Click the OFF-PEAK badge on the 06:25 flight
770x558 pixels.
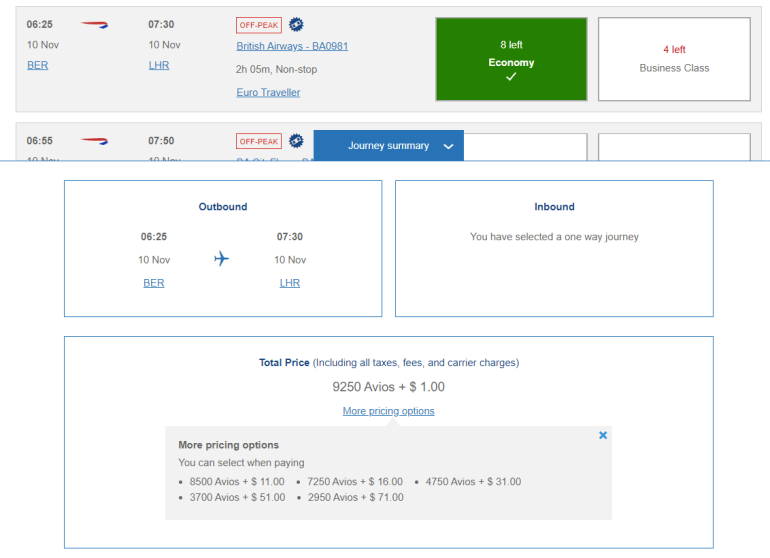coord(258,25)
